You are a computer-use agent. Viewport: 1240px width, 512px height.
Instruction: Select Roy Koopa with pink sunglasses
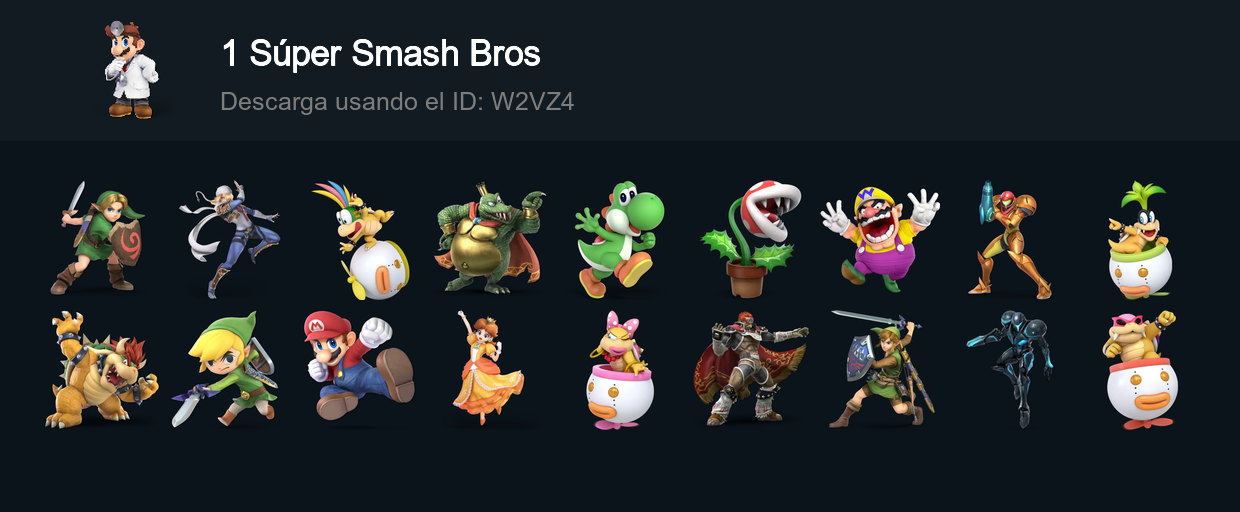pyautogui.click(x=1140, y=369)
